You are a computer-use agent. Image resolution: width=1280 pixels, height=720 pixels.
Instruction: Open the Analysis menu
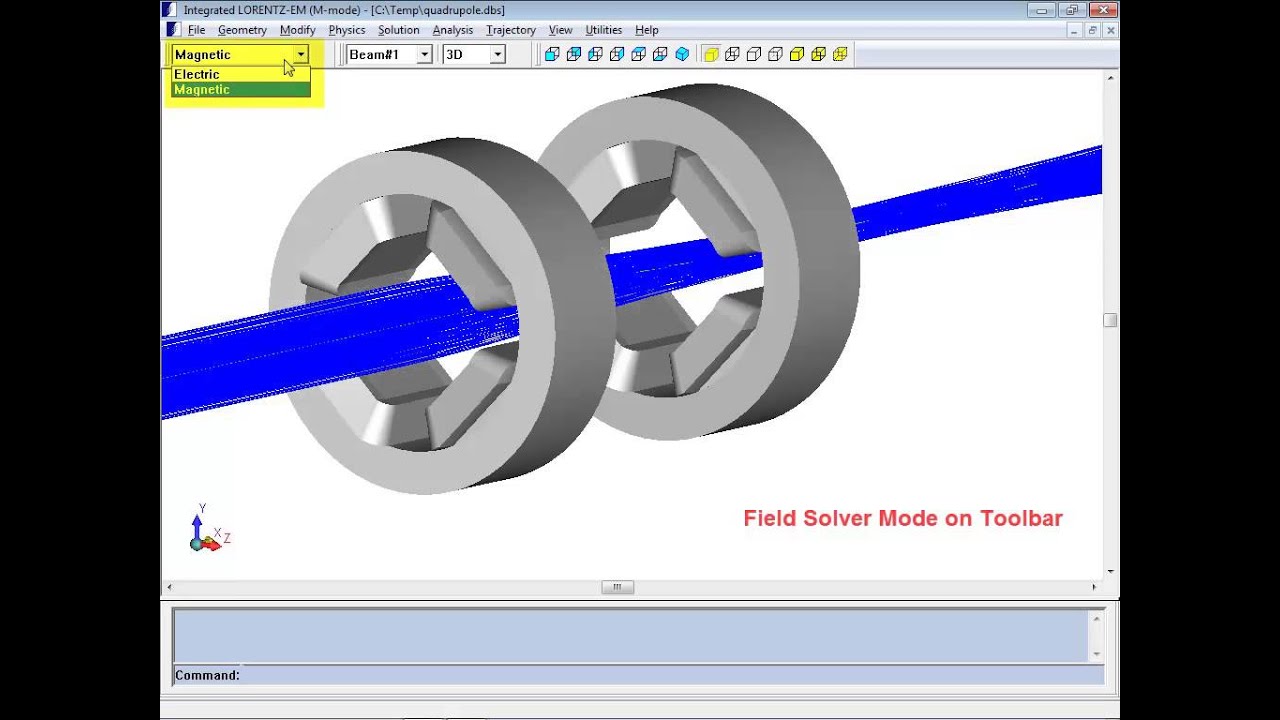(452, 30)
